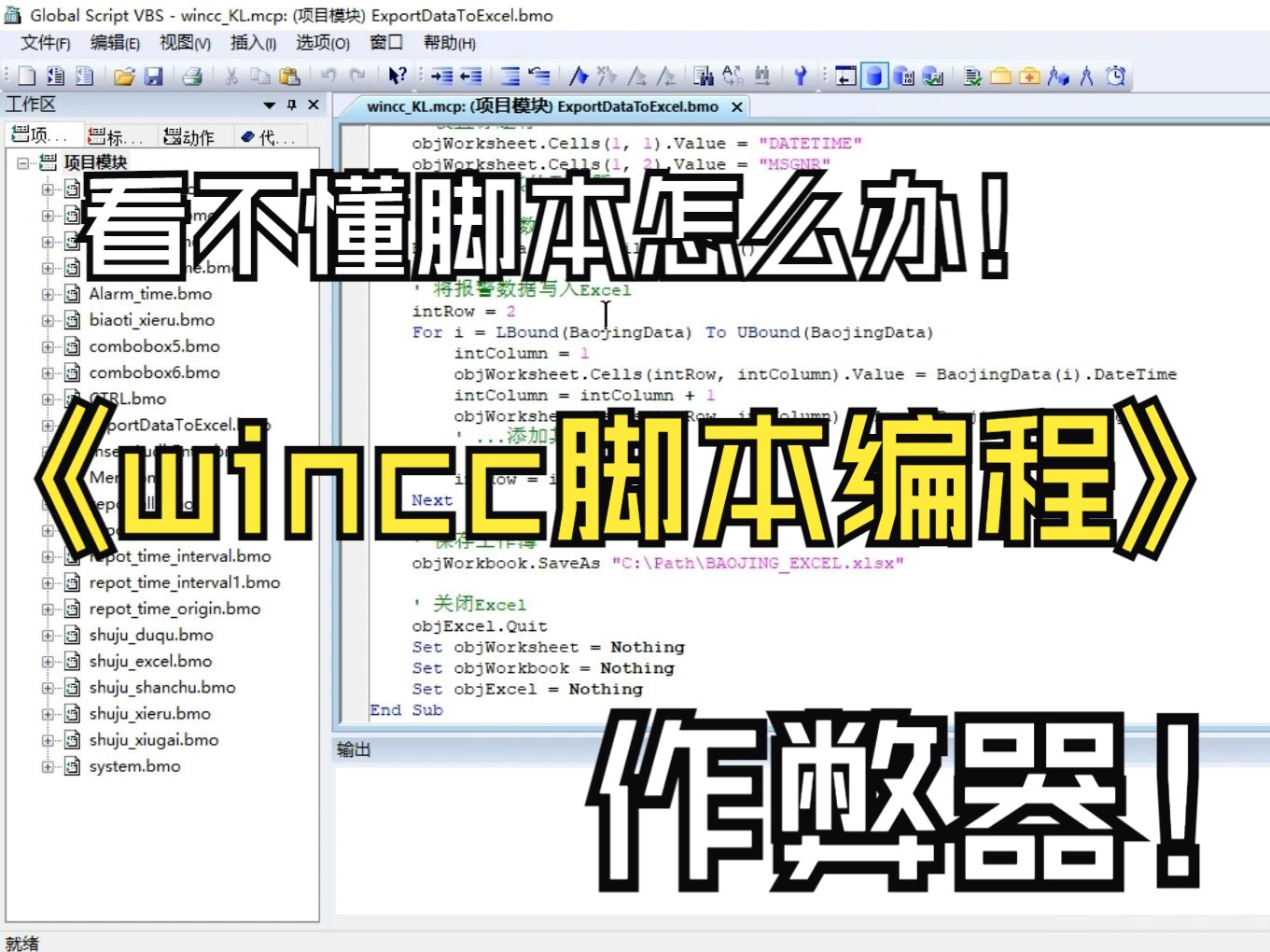Open the Find and Replace icon
This screenshot has height=952, width=1270.
[x=733, y=77]
